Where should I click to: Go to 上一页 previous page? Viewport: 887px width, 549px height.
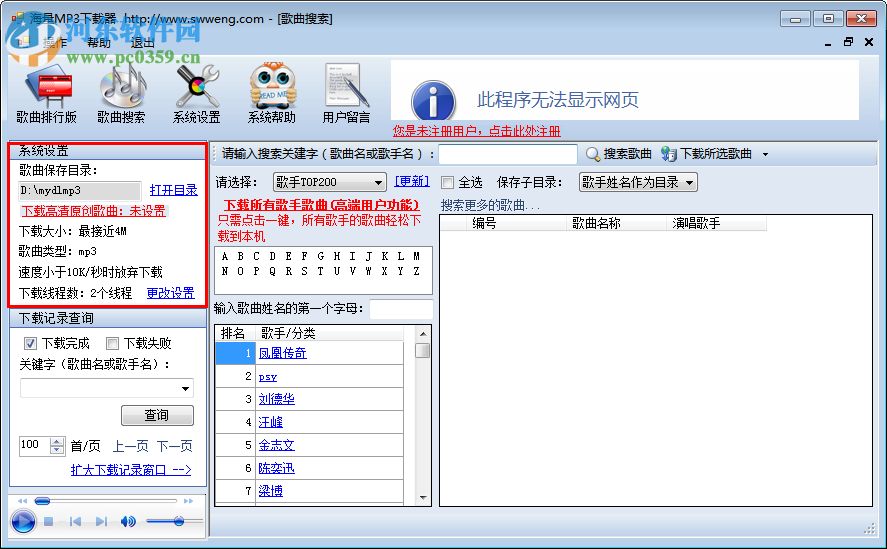click(130, 447)
